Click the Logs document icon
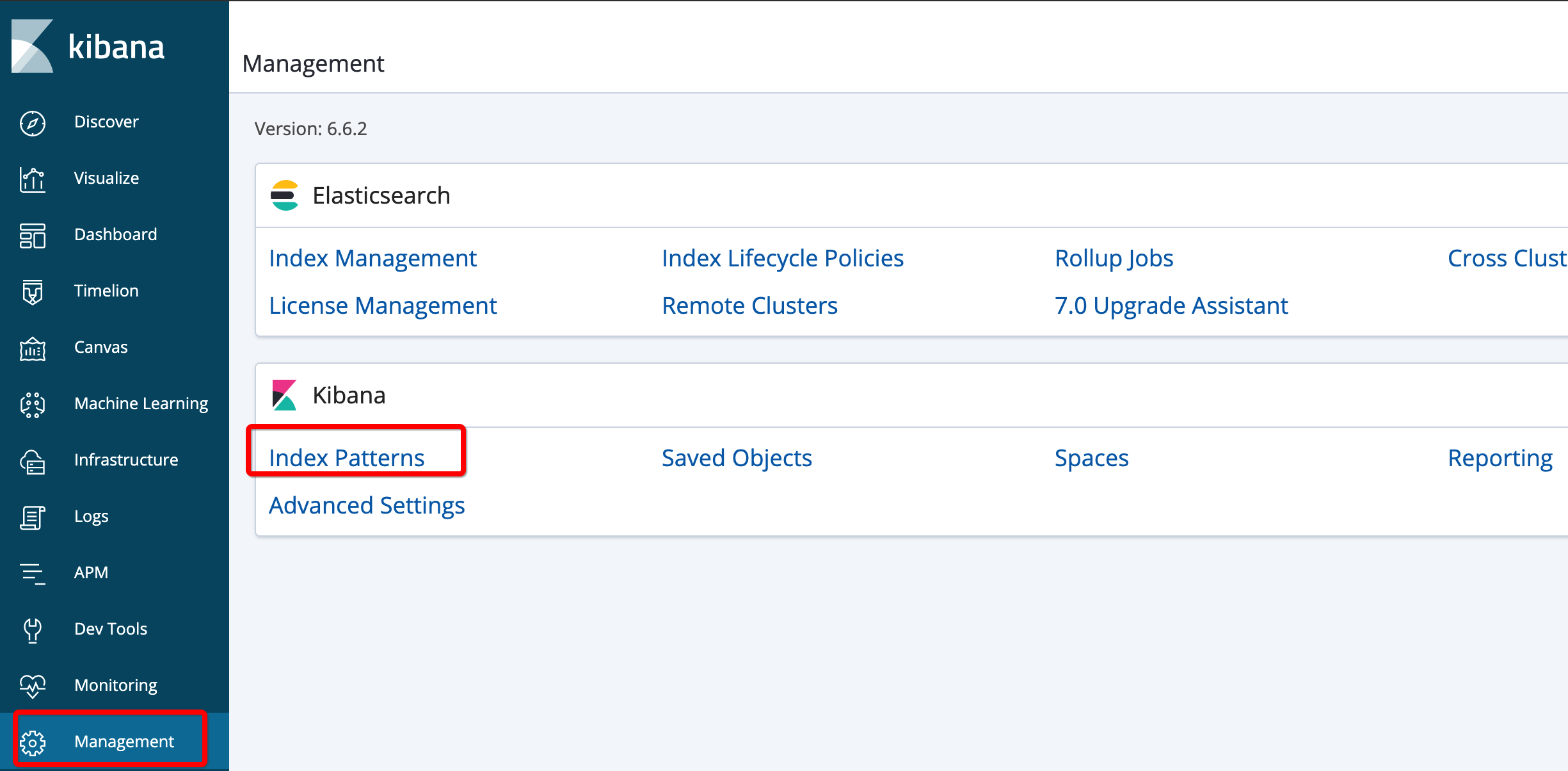1568x771 pixels. click(33, 517)
